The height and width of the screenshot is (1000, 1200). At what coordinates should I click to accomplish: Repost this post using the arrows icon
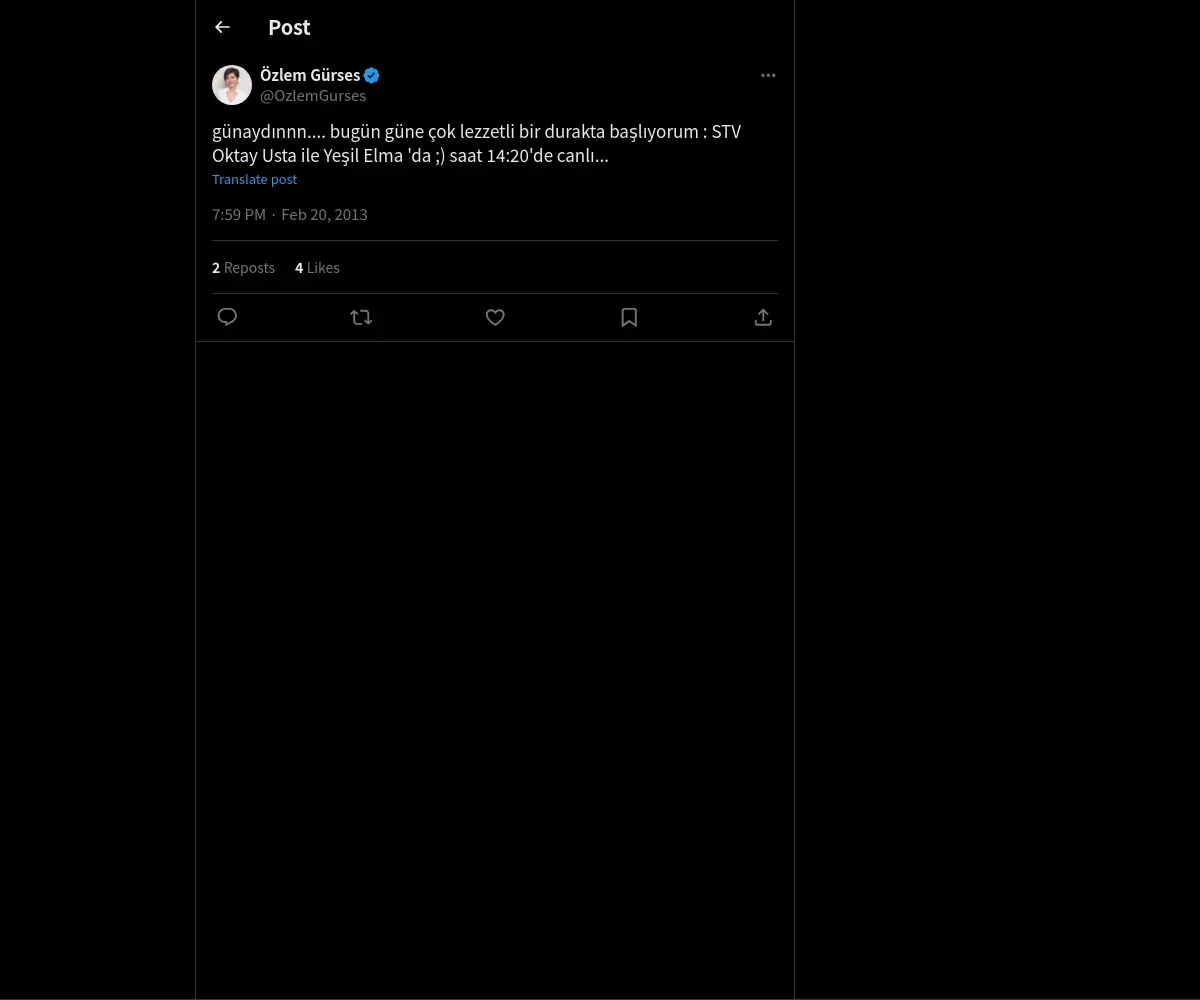click(x=361, y=317)
